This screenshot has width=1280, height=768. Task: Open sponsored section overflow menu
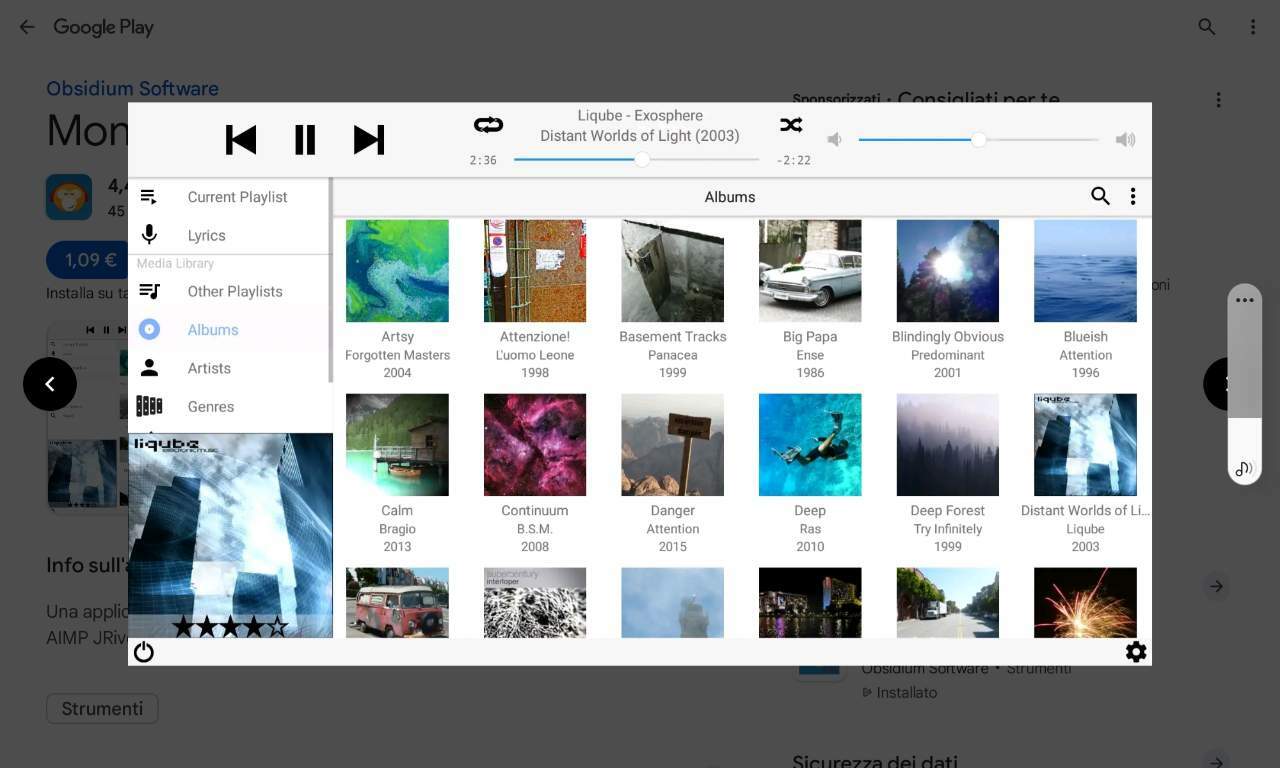(1218, 100)
